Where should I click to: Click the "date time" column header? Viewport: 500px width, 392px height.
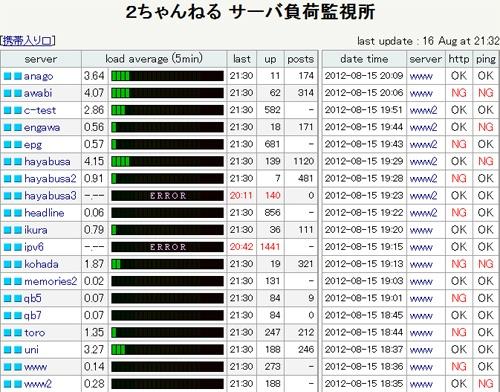pyautogui.click(x=364, y=59)
